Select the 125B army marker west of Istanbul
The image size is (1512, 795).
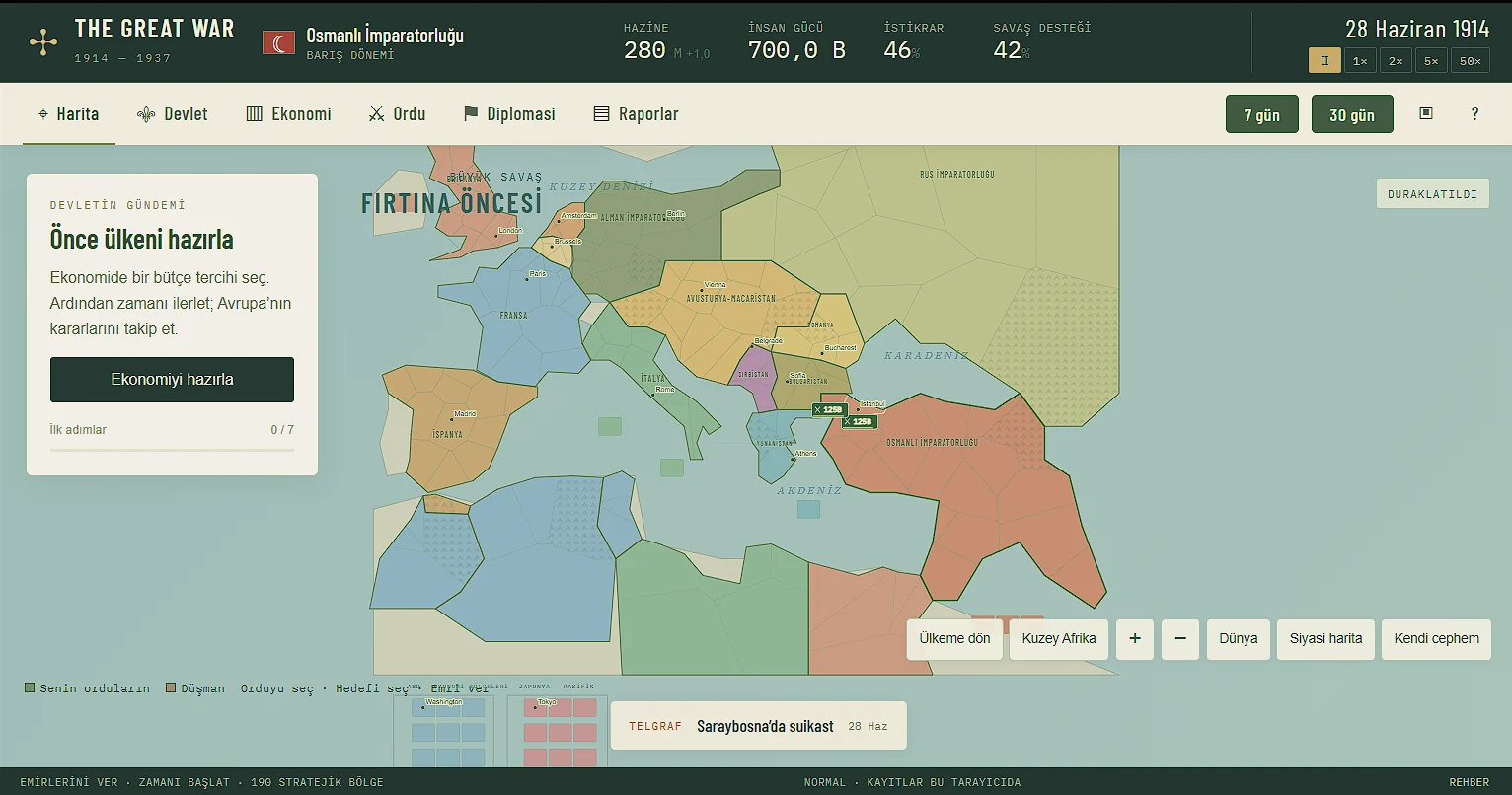coord(830,409)
